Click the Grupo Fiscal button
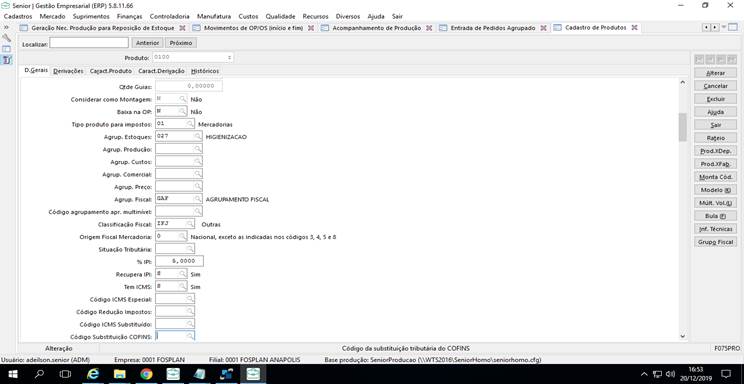The image size is (744, 384). [x=715, y=242]
